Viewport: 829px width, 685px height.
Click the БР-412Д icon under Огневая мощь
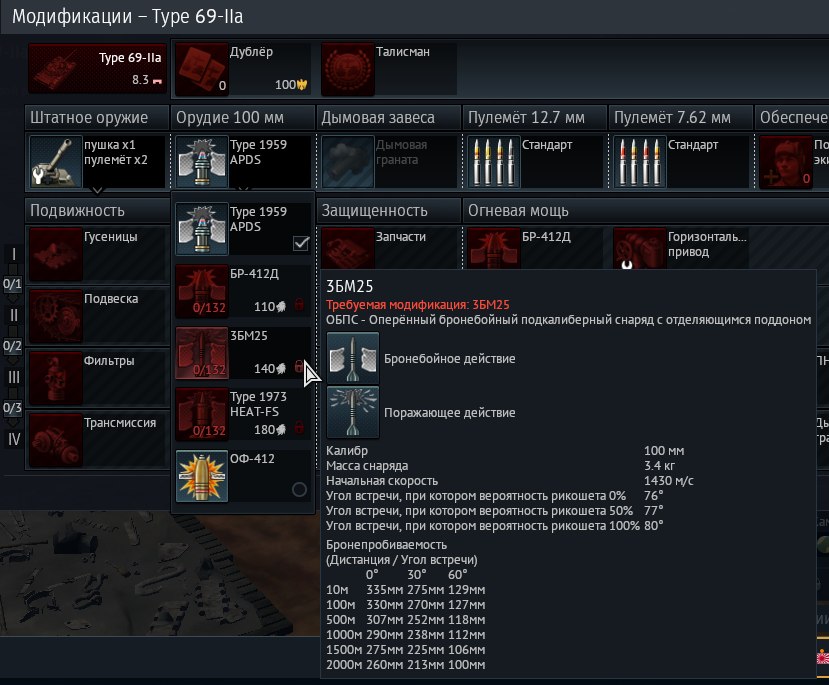pos(493,248)
